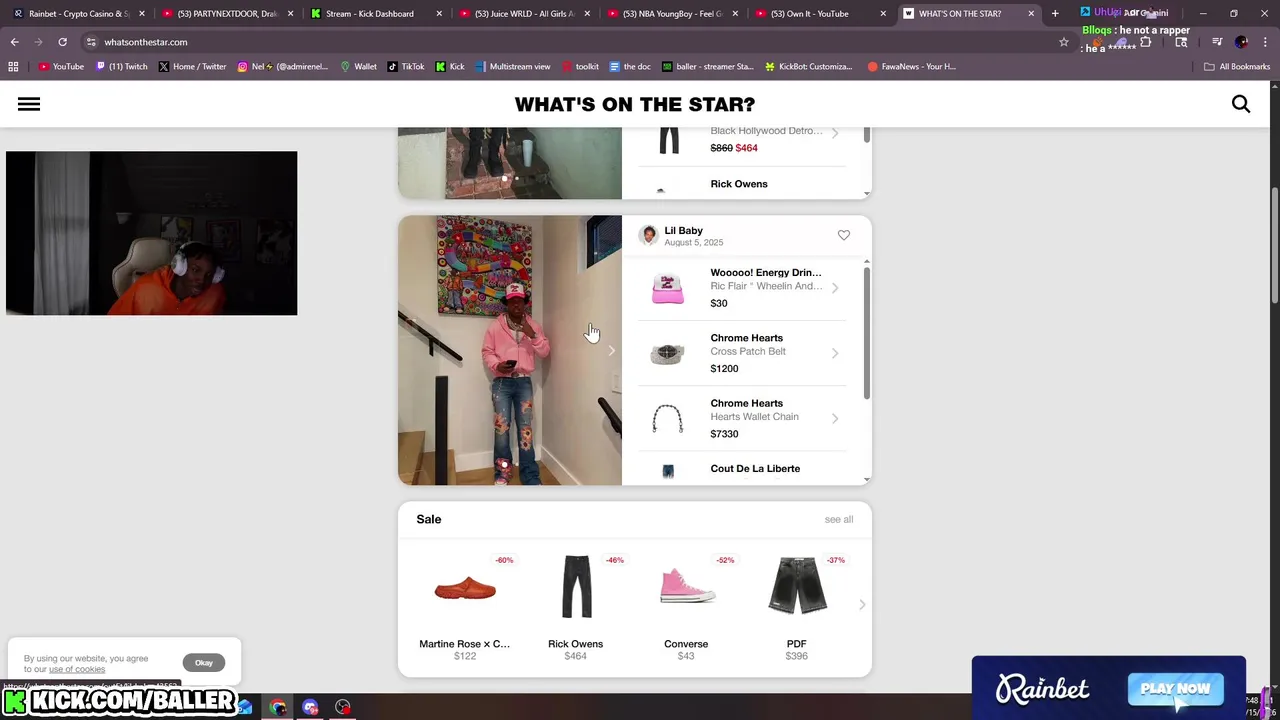
Task: Open the Wallet bookmark
Action: tap(358, 67)
